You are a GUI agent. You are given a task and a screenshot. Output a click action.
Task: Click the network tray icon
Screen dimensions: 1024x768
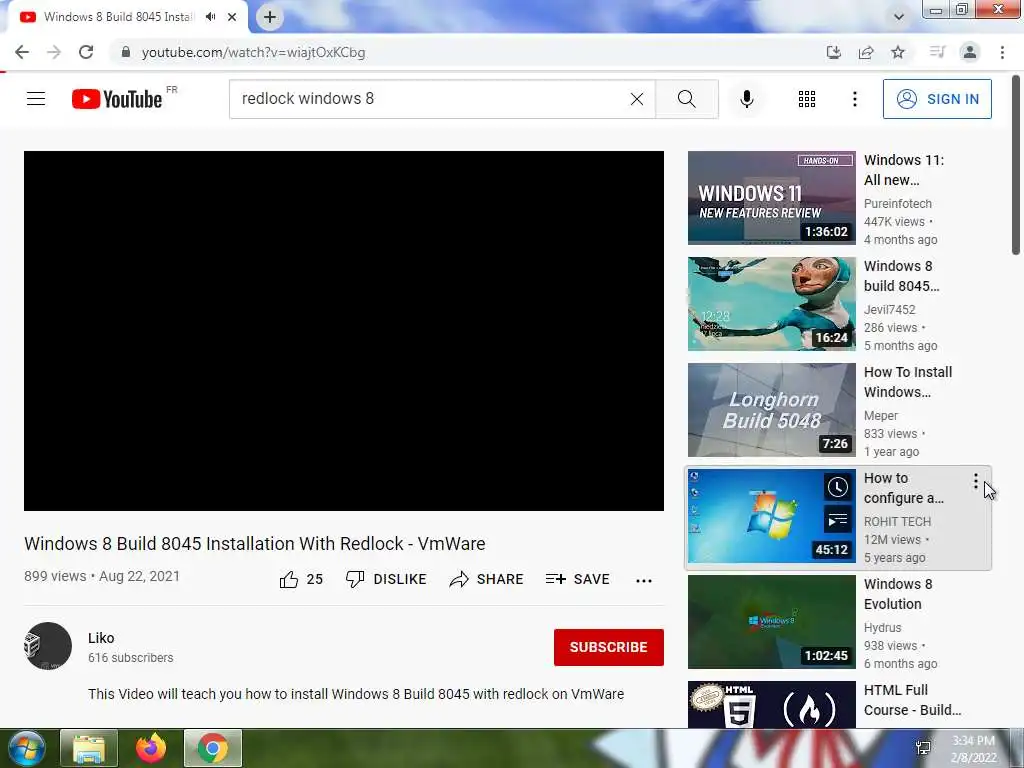[923, 748]
